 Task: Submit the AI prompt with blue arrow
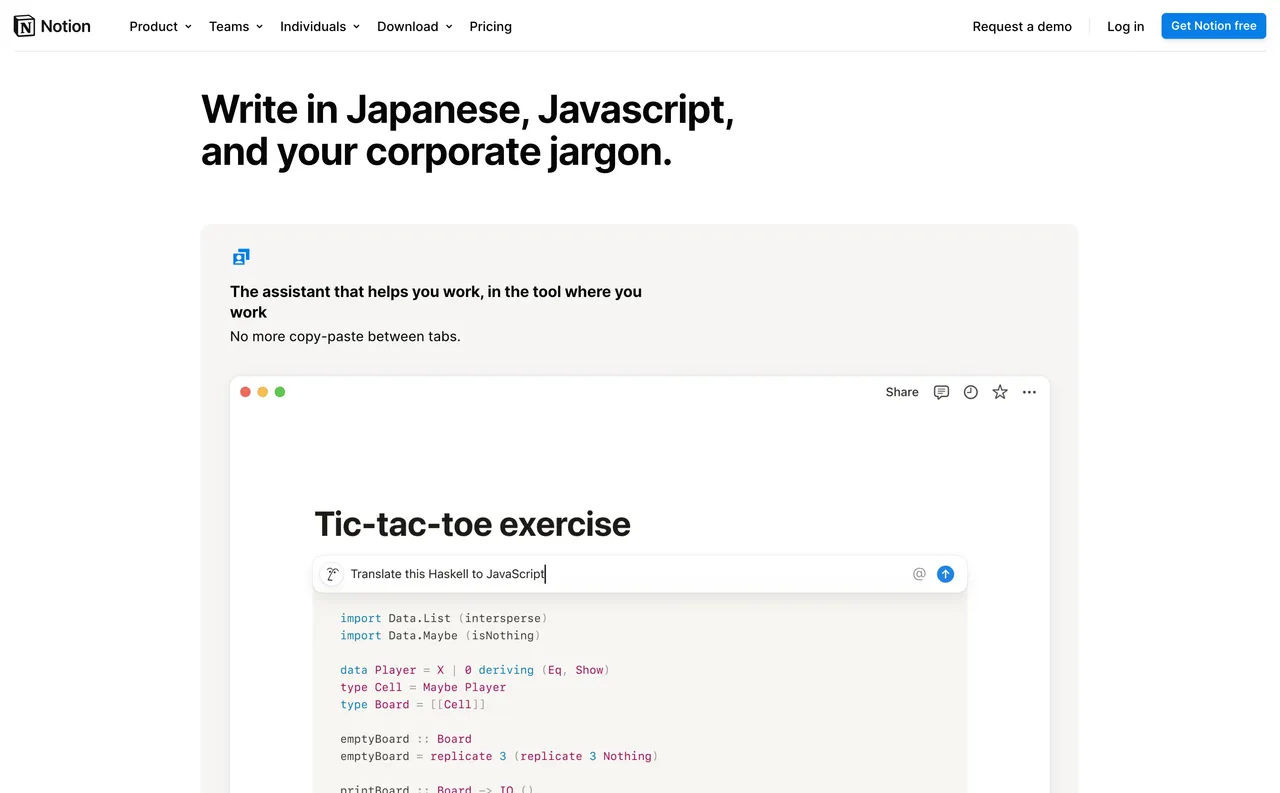click(x=945, y=573)
